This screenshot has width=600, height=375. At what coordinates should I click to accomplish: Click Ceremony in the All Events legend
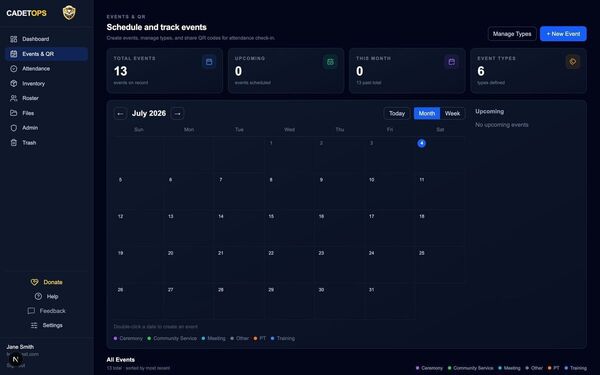[x=432, y=368]
